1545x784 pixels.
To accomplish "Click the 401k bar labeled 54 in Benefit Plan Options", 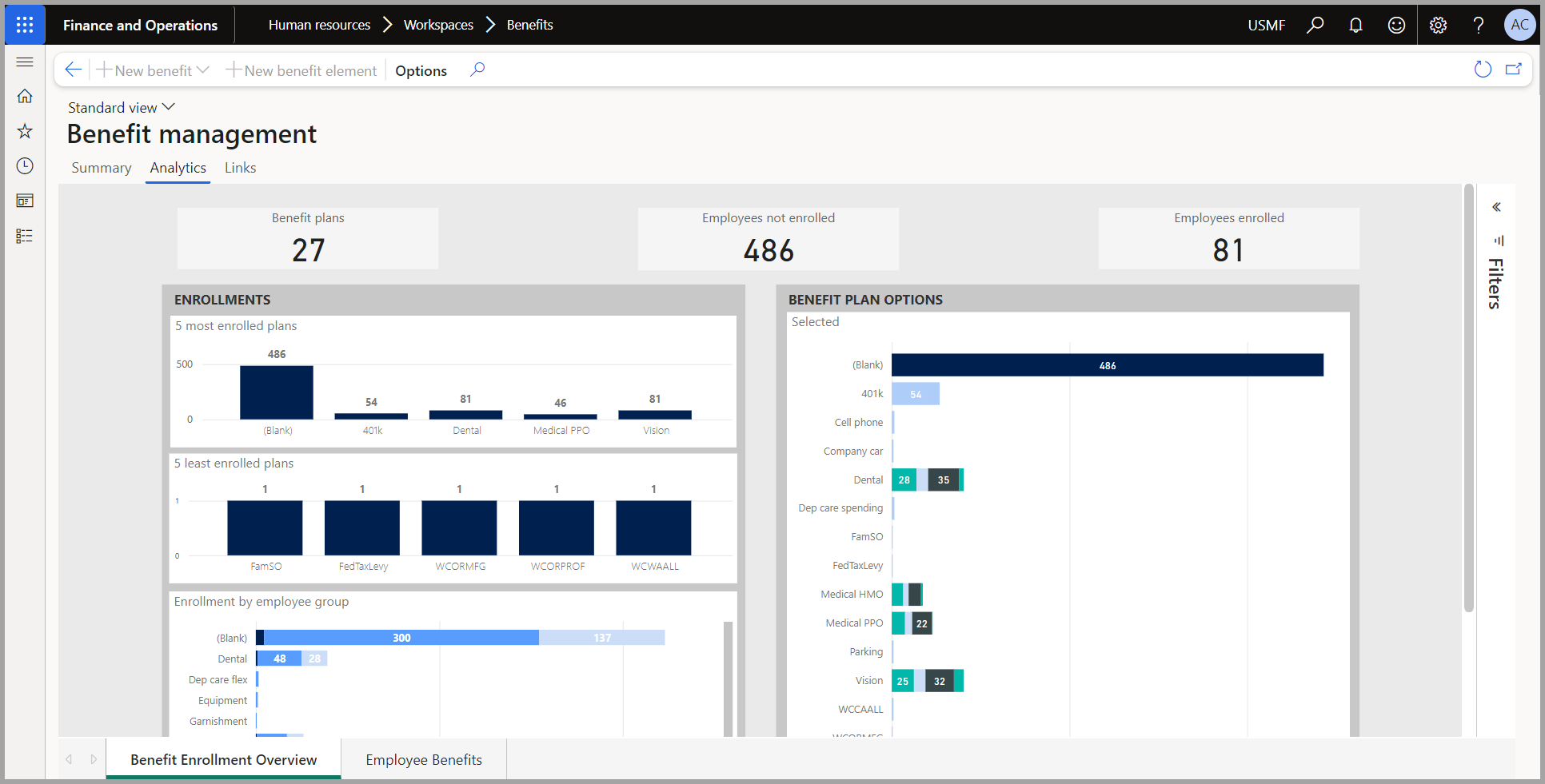I will [916, 394].
